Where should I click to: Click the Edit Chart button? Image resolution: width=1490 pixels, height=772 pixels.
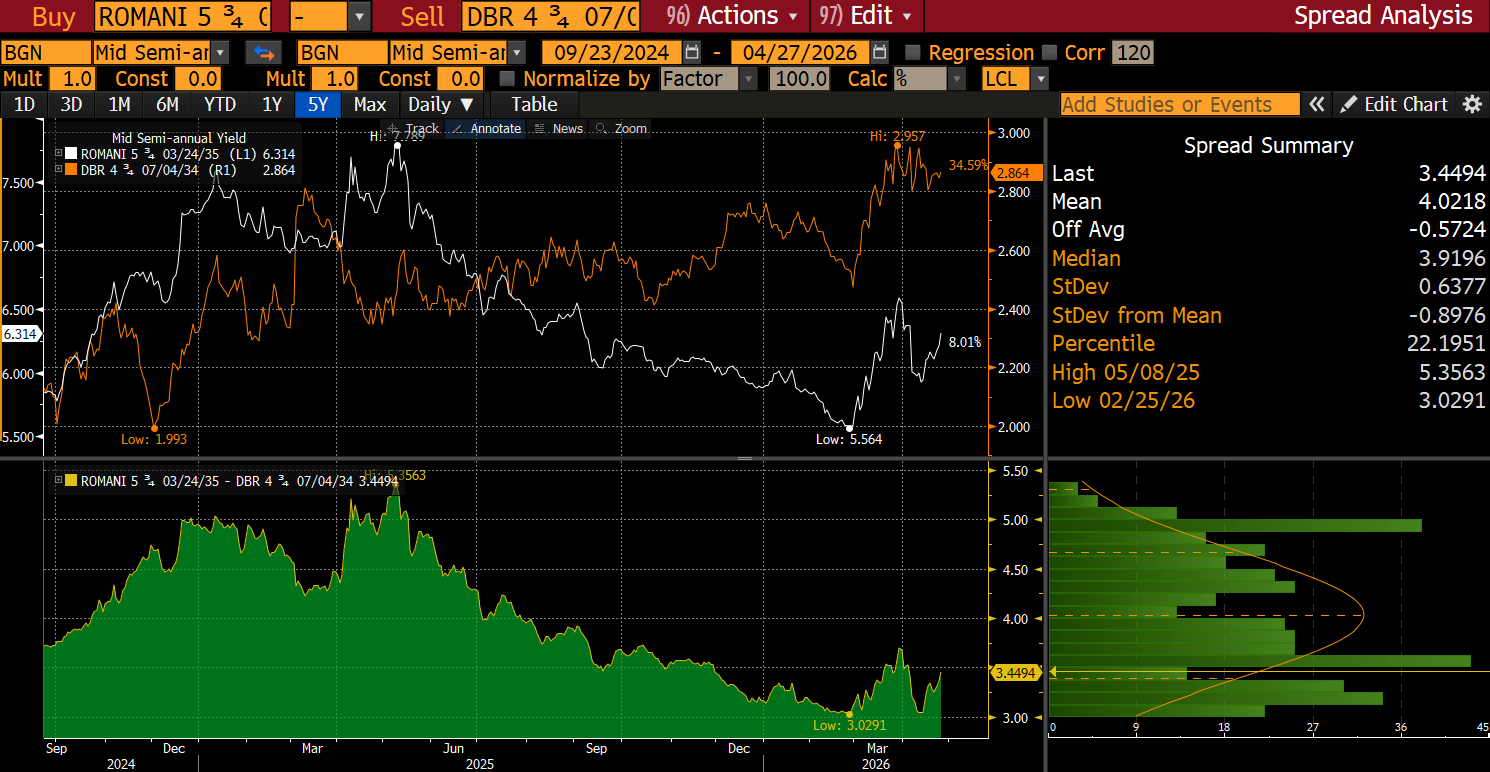(1394, 105)
